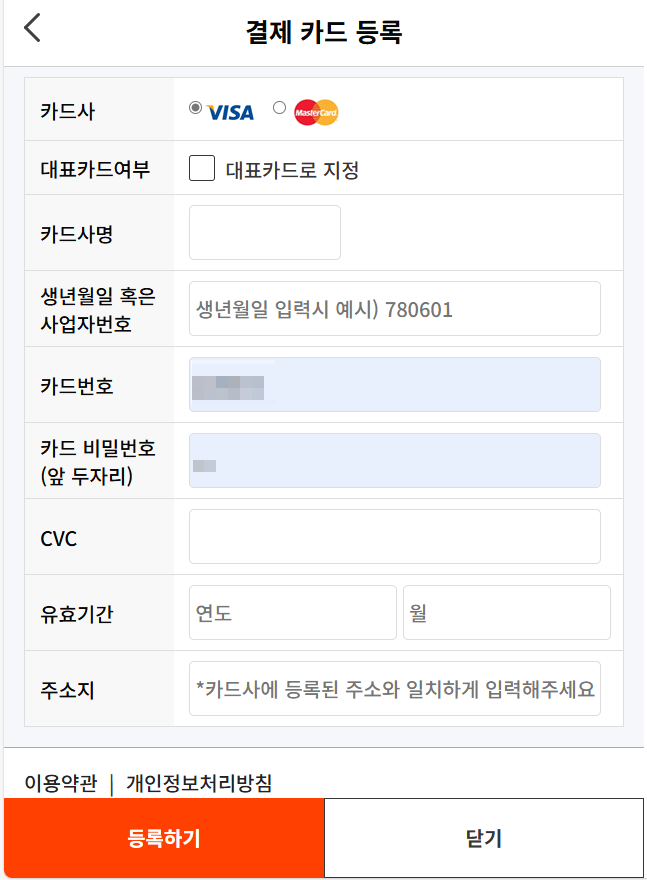Click the VISA logo
The height and width of the screenshot is (880, 647).
pos(230,113)
